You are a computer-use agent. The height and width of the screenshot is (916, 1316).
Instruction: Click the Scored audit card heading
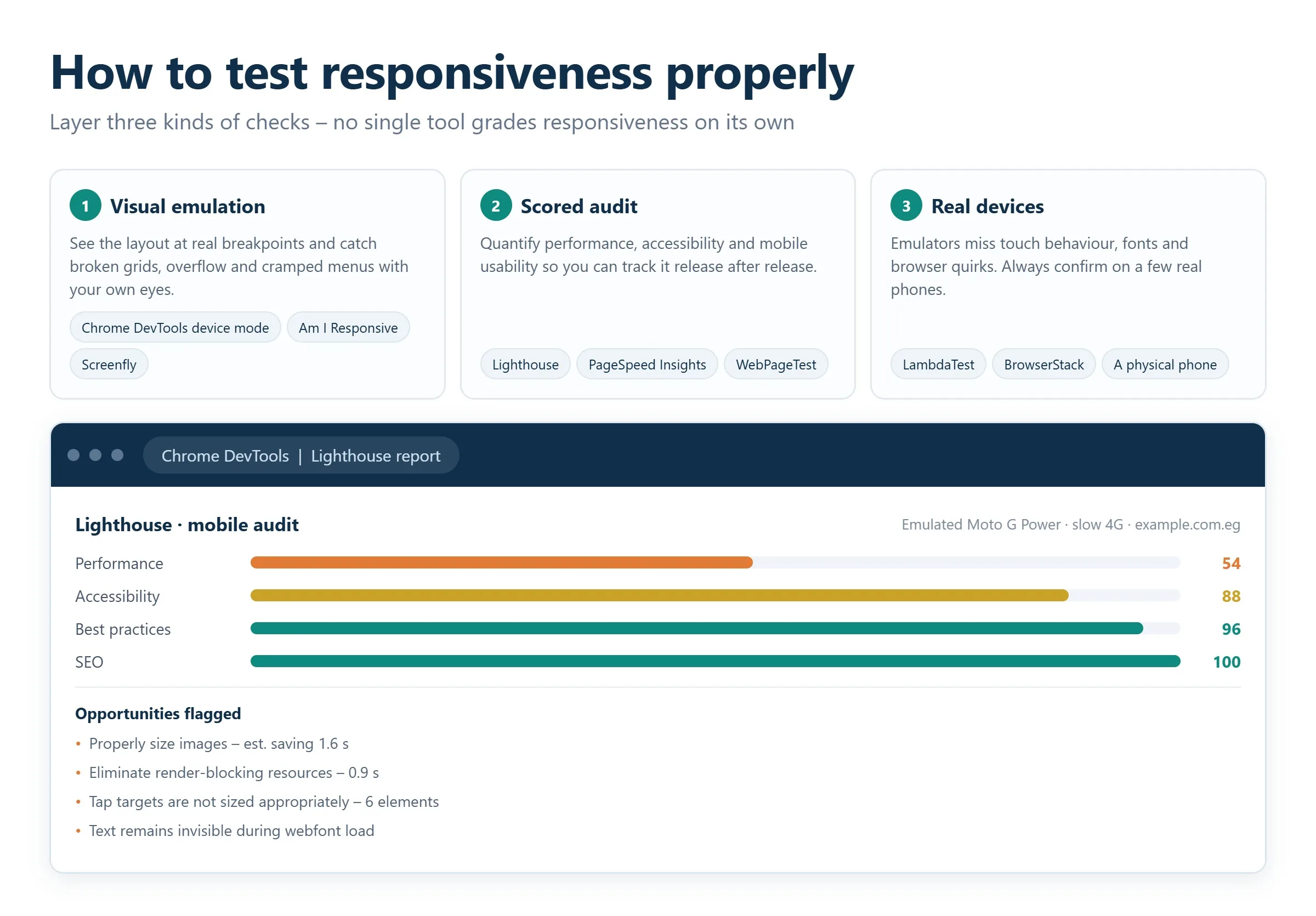coord(579,206)
